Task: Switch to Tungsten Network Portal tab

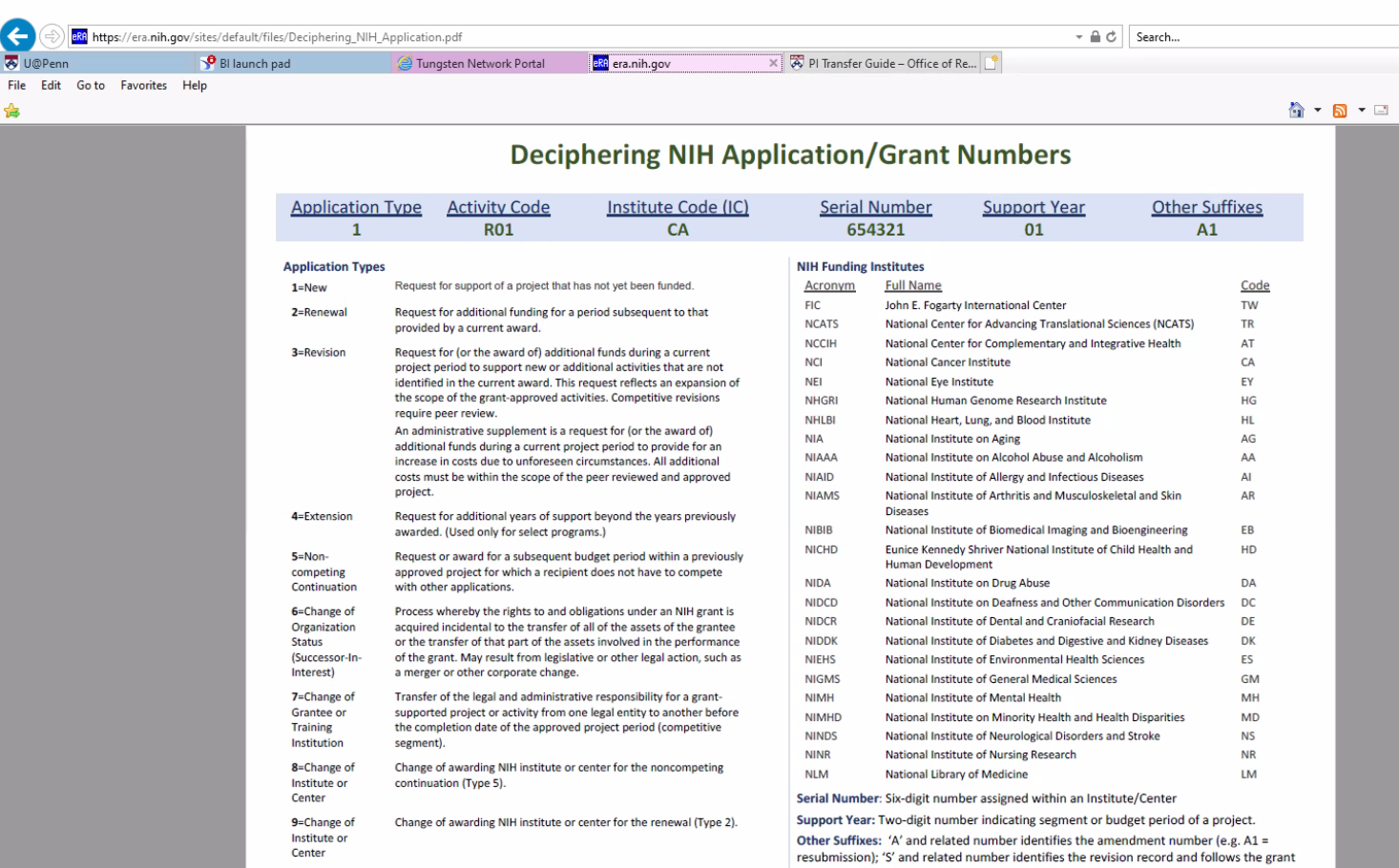Action: tap(491, 63)
